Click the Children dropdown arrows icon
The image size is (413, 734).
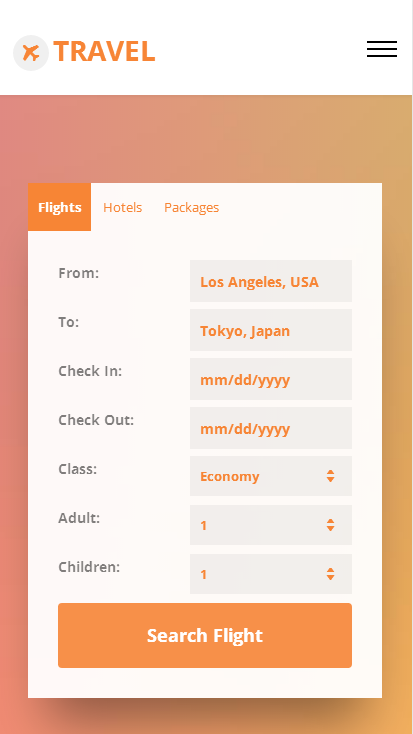click(x=331, y=574)
